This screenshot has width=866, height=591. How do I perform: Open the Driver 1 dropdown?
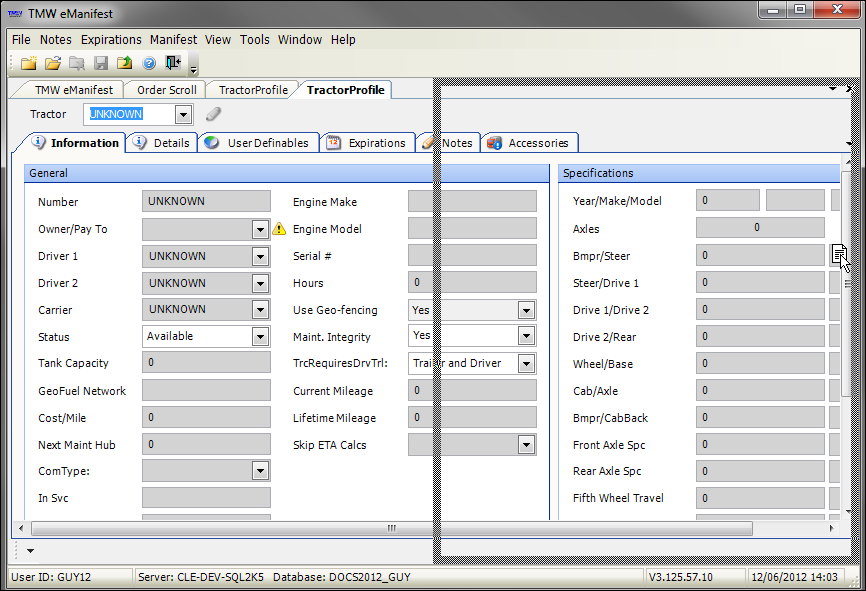tap(260, 256)
